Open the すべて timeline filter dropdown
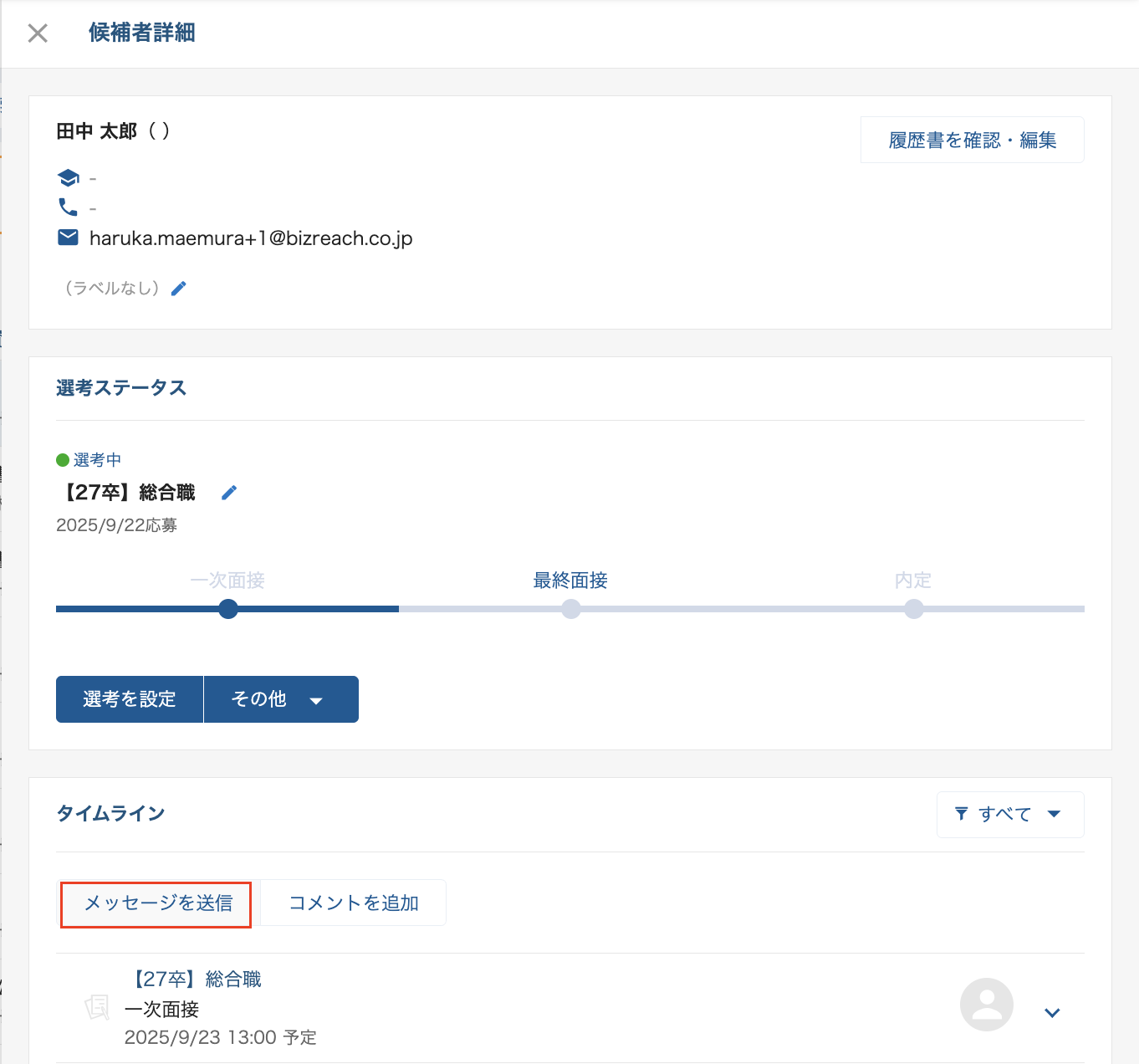 click(x=1010, y=814)
